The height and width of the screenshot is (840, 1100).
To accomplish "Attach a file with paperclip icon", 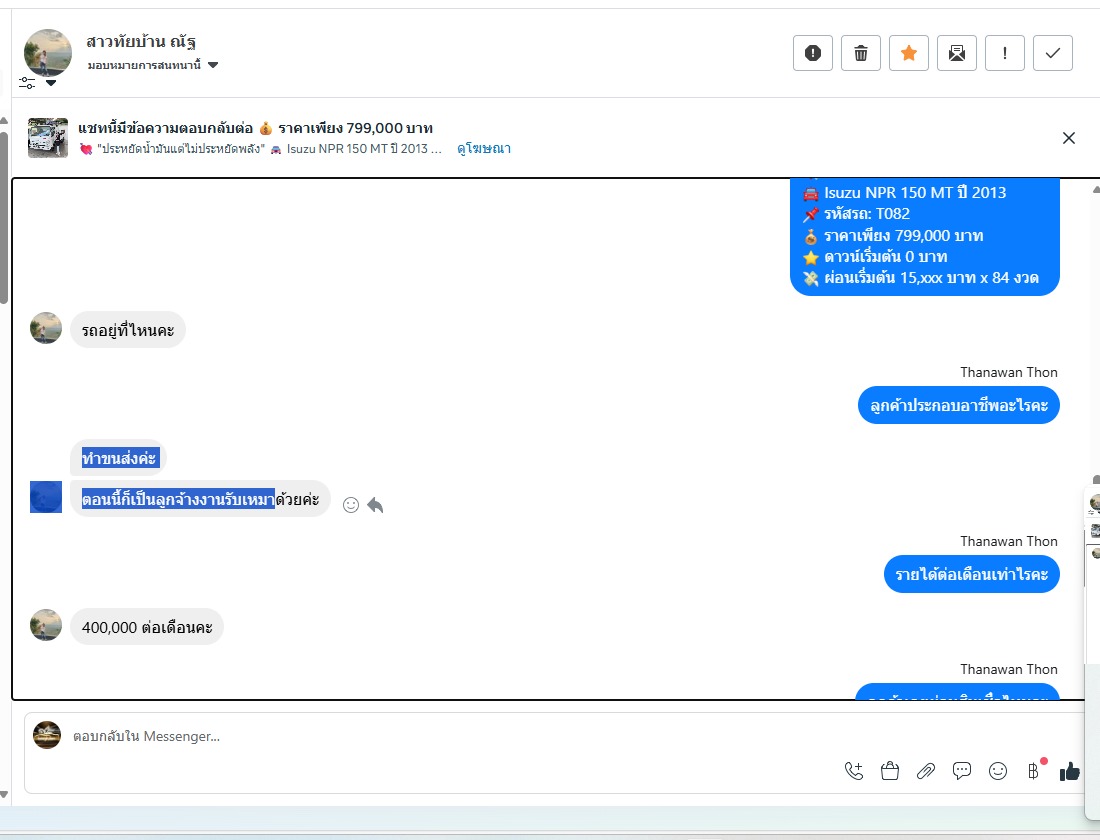I will point(926,771).
